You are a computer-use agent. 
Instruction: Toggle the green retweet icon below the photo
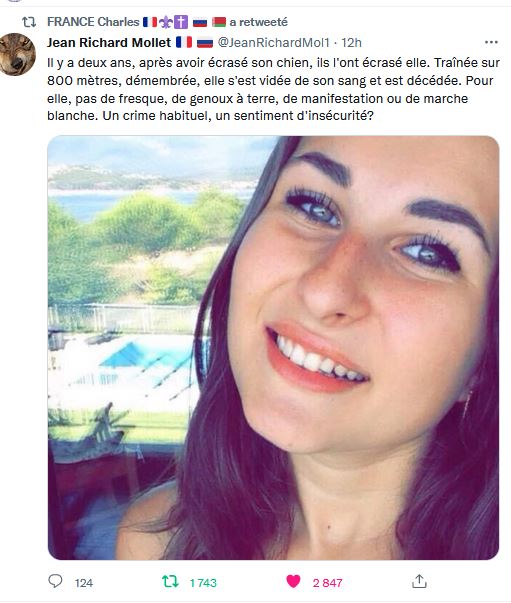170,581
